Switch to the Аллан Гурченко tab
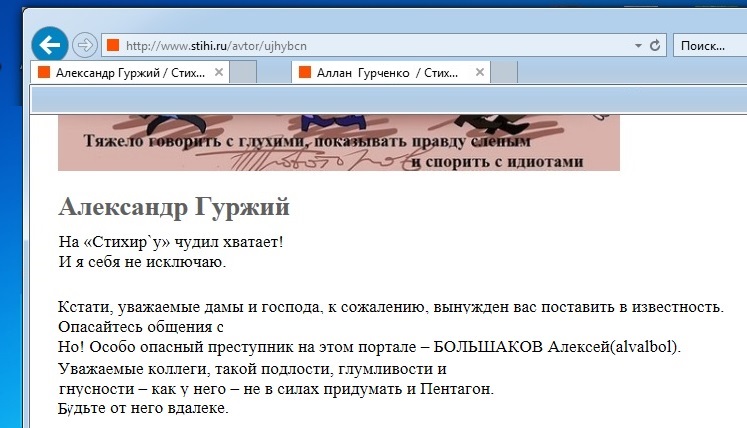Screen dimensions: 747x428 tap(385, 73)
